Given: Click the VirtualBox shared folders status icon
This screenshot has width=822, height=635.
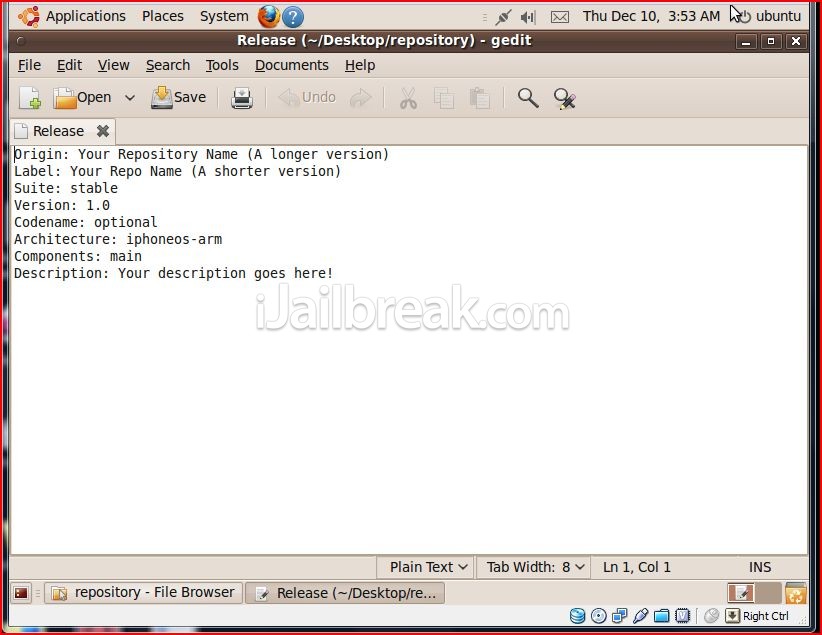Looking at the screenshot, I should [661, 616].
